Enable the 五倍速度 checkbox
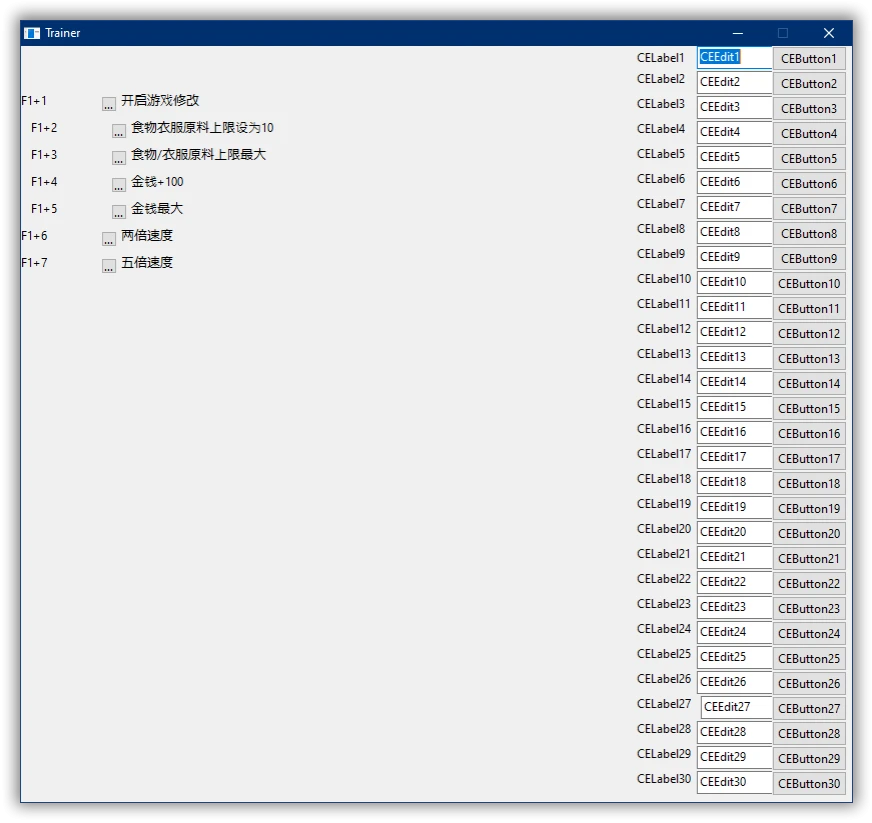Screen dimensions: 872x823 pyautogui.click(x=108, y=266)
